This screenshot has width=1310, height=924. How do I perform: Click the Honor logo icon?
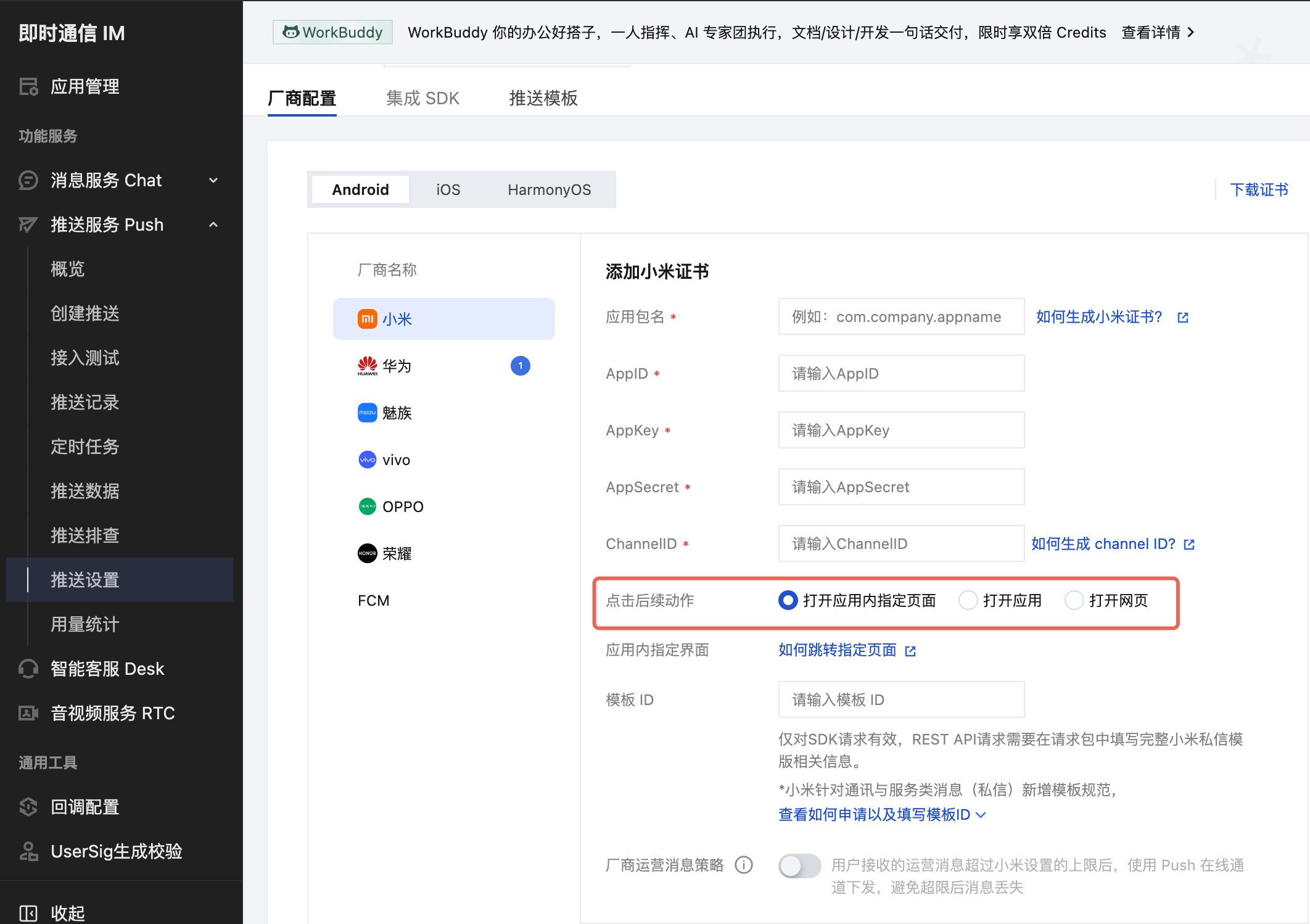coord(368,553)
